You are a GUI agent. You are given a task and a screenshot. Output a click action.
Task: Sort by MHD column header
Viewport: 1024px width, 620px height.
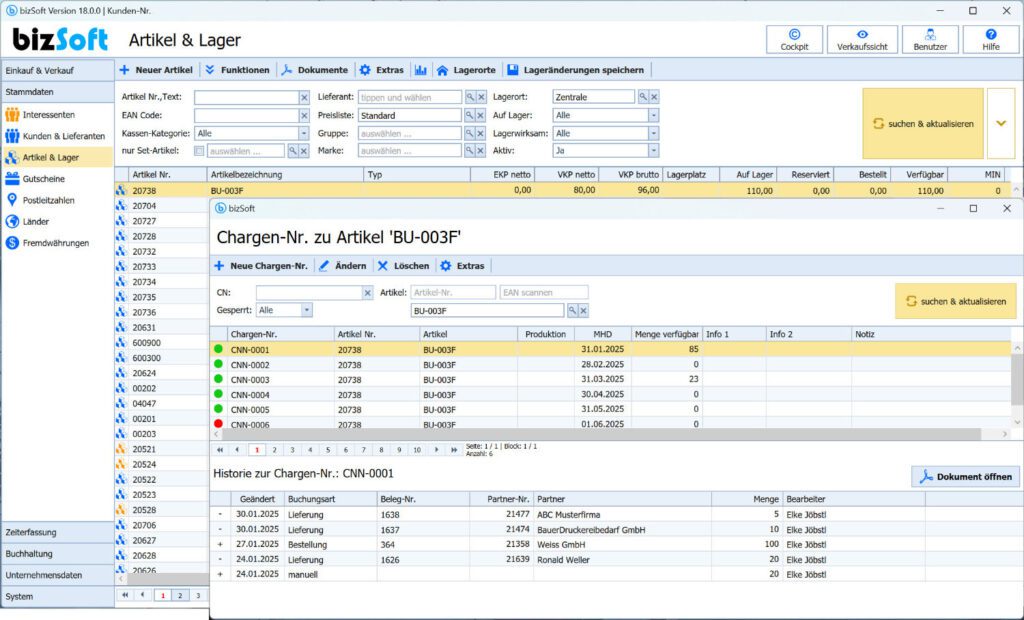tap(602, 334)
